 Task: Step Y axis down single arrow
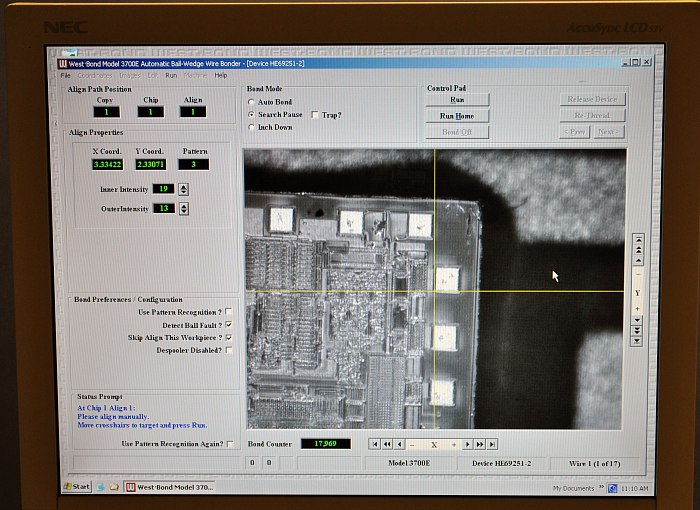point(637,320)
